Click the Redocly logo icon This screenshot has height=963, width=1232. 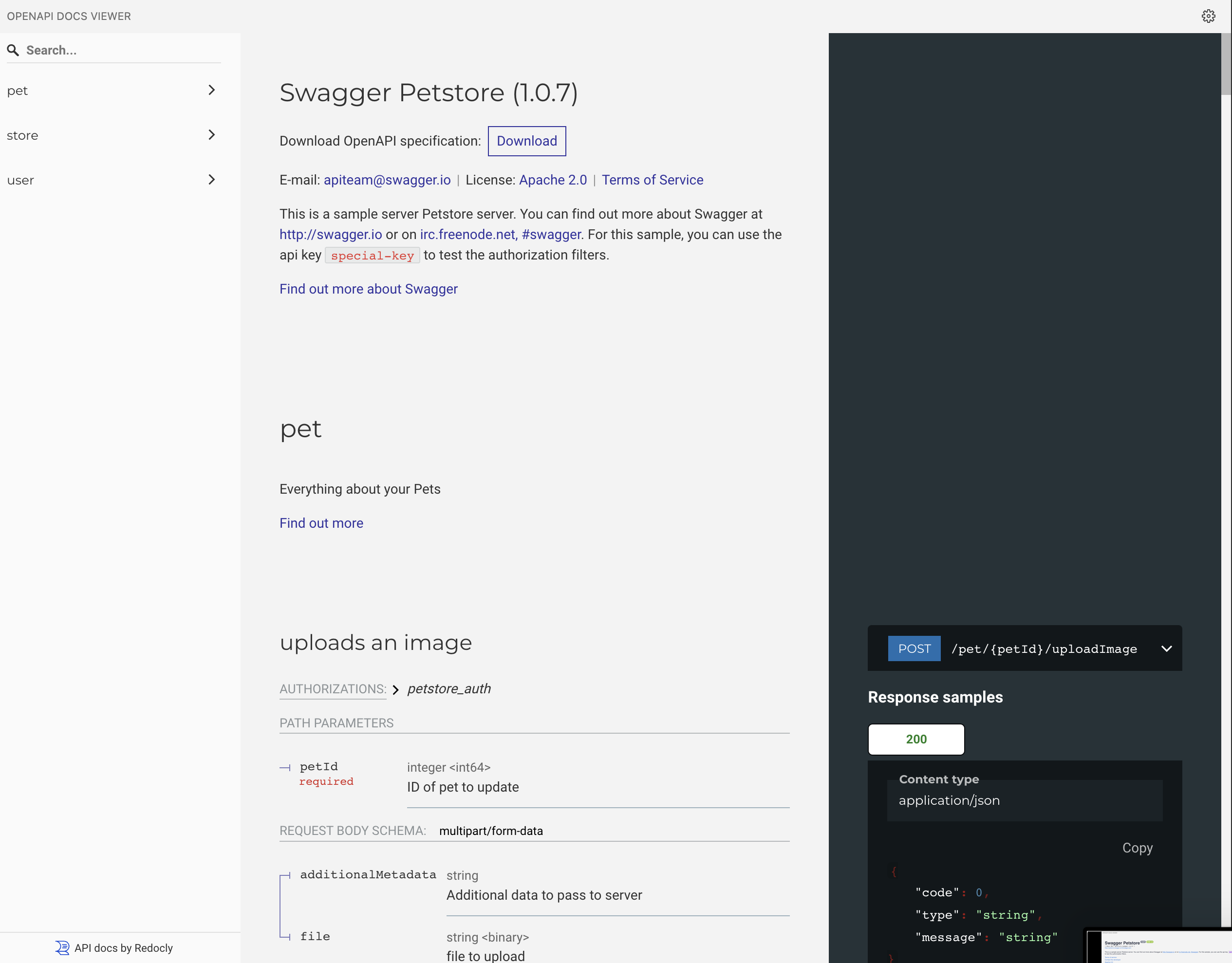point(62,948)
